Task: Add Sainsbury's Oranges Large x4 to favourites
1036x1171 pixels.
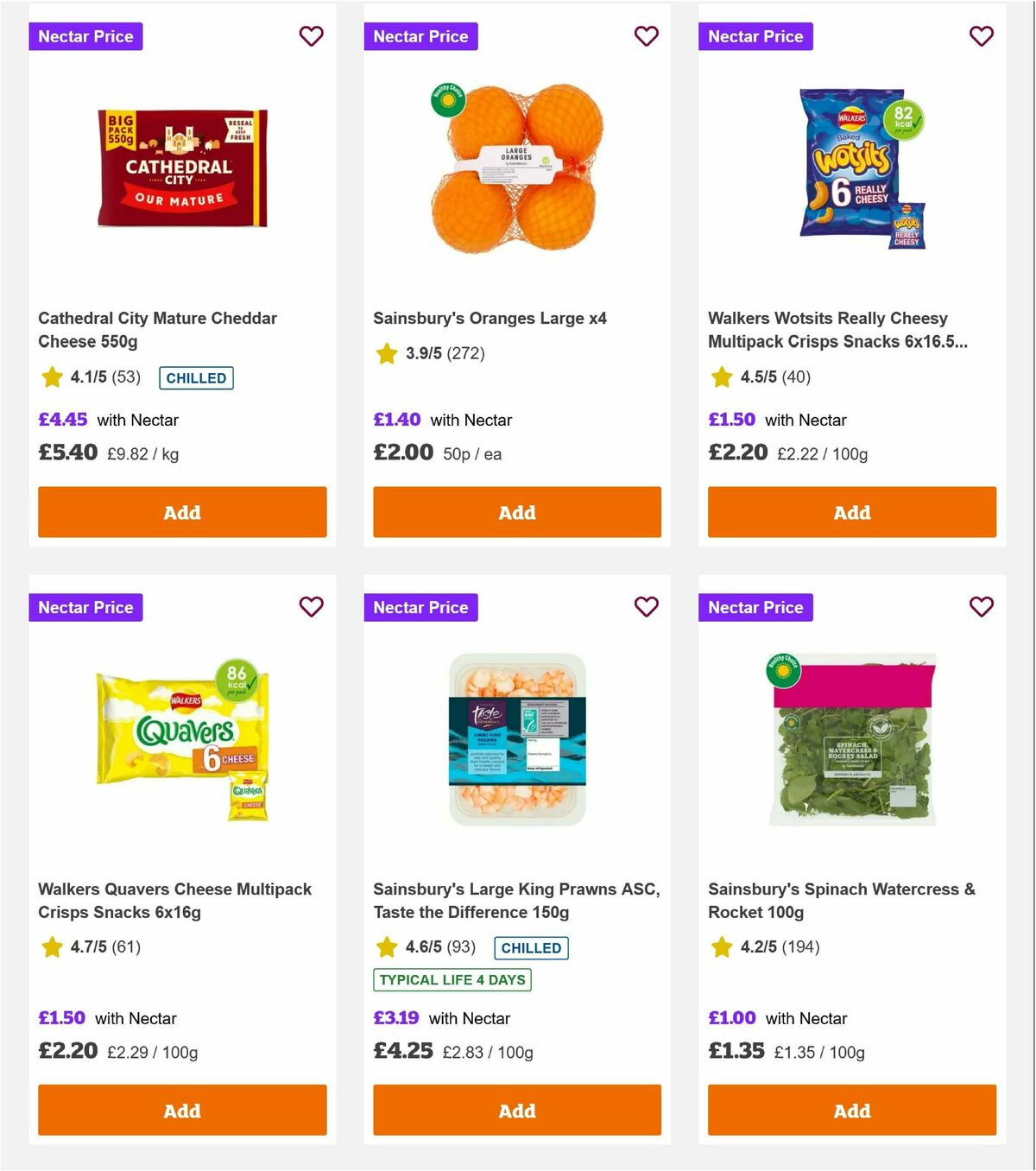Action: tap(646, 36)
